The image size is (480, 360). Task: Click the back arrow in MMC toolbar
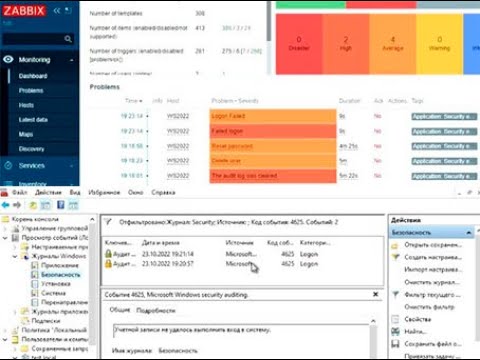5,205
